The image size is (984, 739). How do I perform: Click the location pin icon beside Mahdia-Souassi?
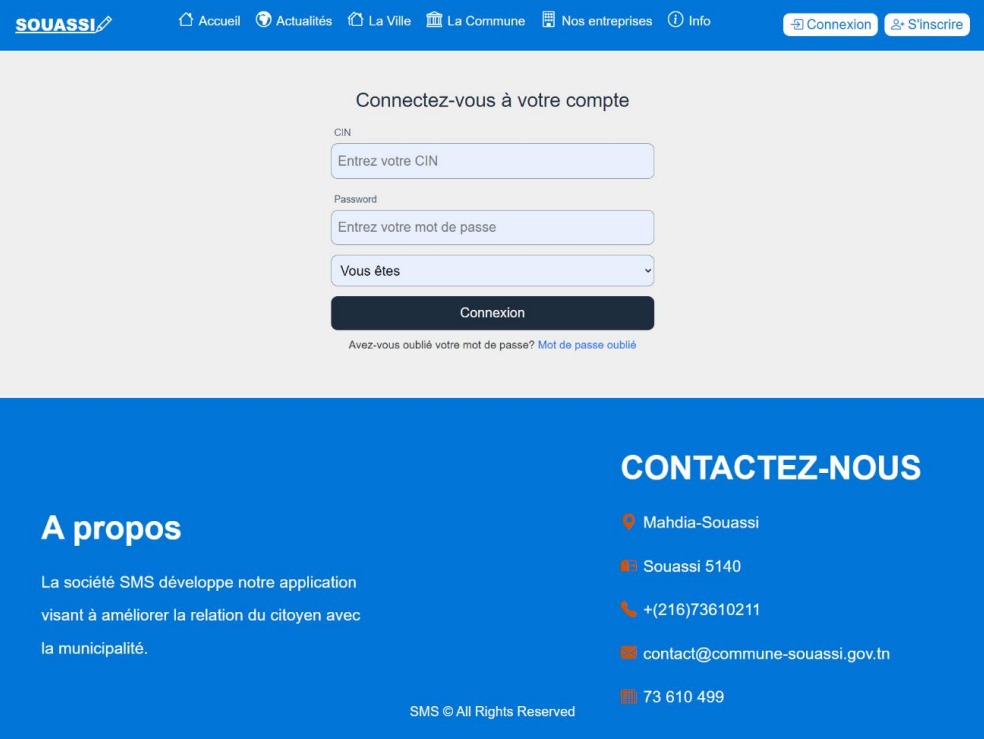click(x=628, y=522)
